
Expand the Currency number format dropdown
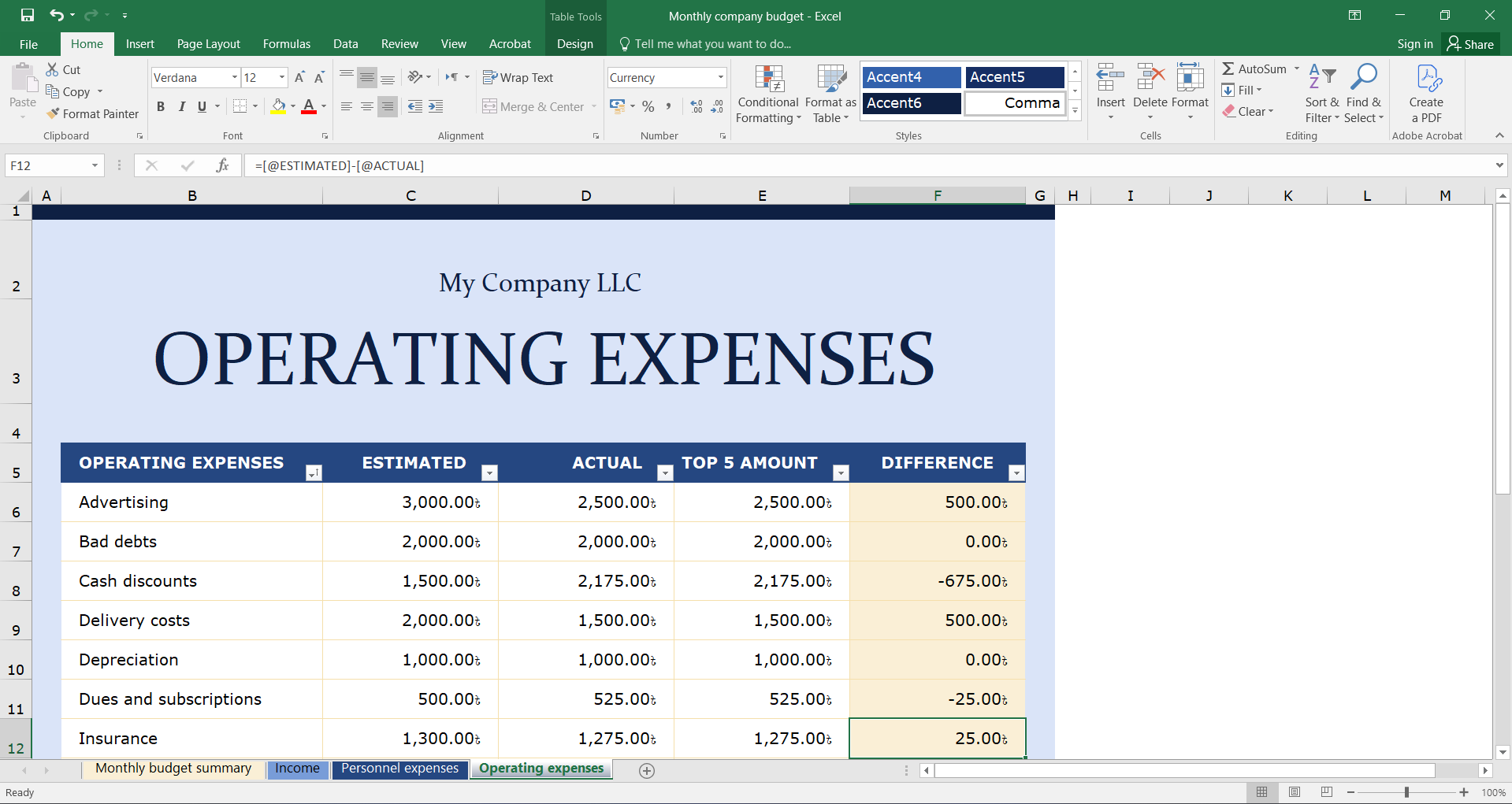[720, 77]
